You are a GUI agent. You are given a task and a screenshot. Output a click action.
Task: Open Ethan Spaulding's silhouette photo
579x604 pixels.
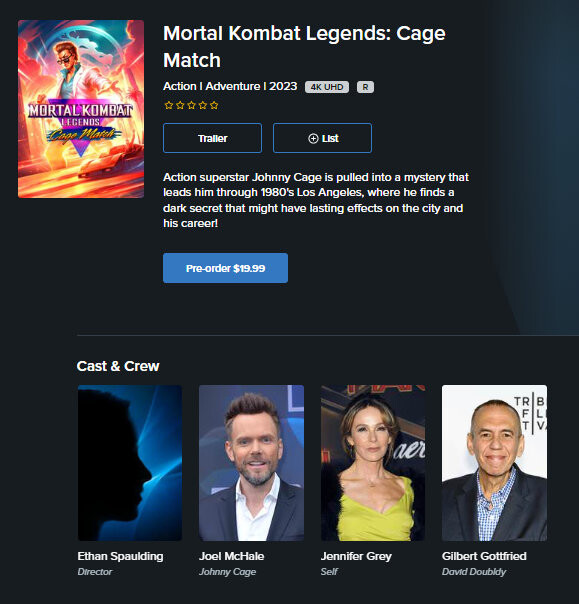tap(130, 463)
